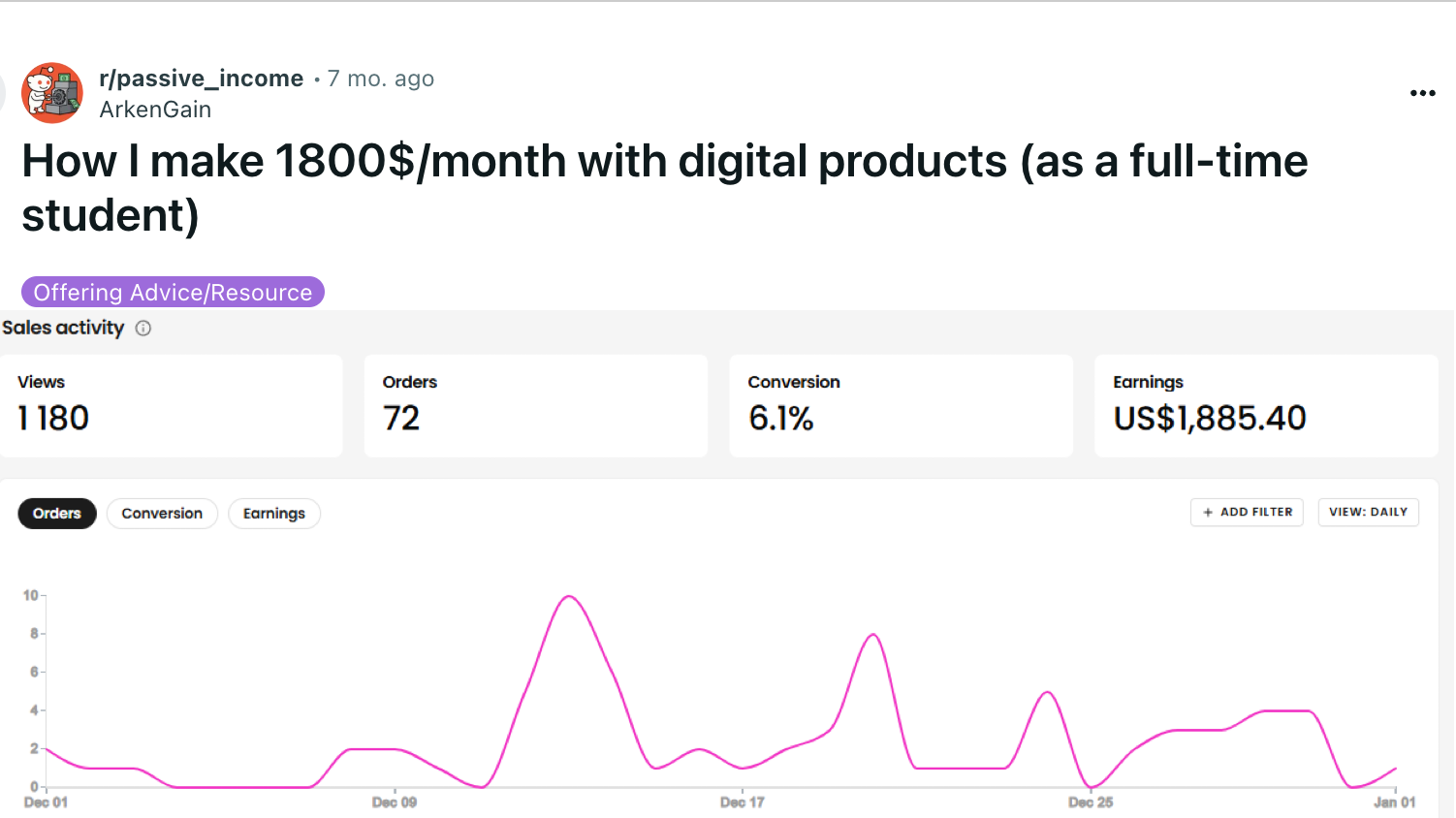Open ArkenGain's user profile
Image resolution: width=1456 pixels, height=818 pixels.
point(155,110)
